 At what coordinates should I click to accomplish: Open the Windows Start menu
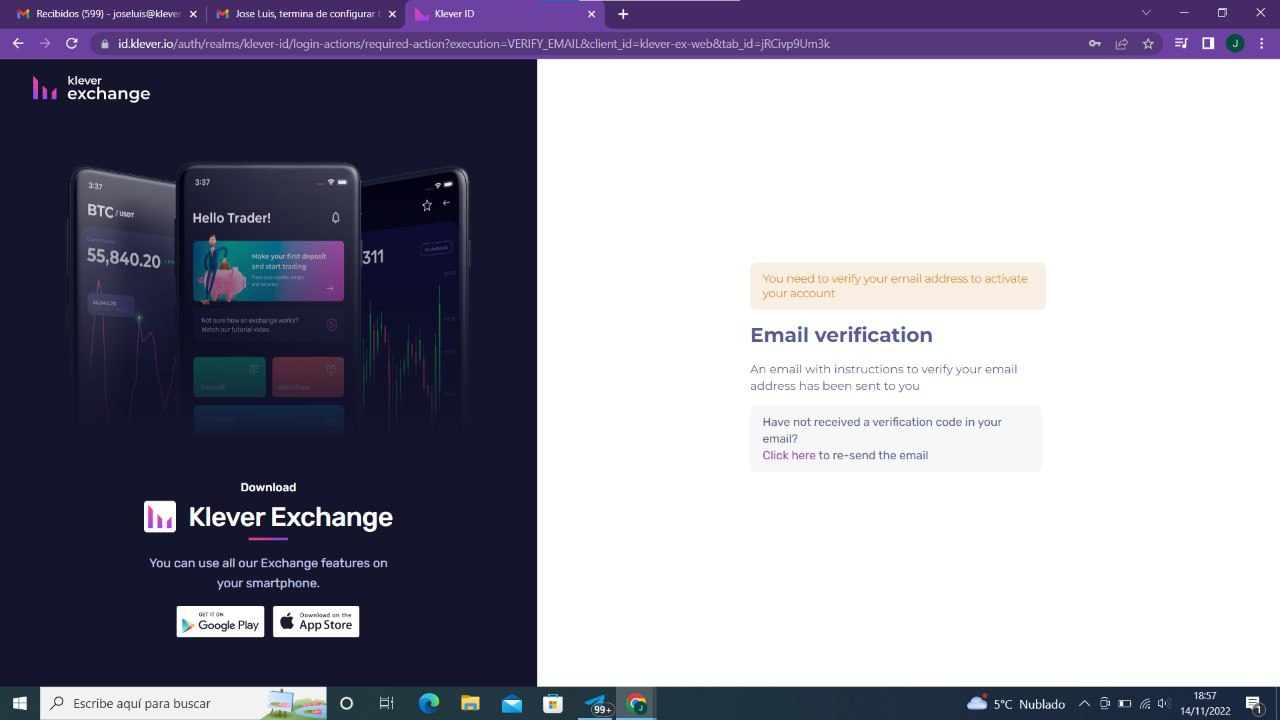coord(19,703)
